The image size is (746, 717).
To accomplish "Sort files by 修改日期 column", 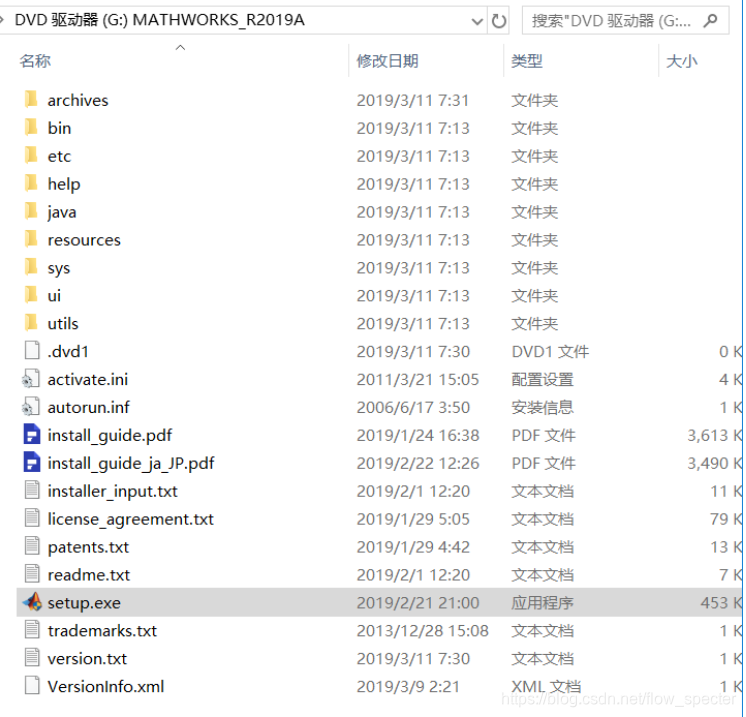I will click(x=387, y=62).
